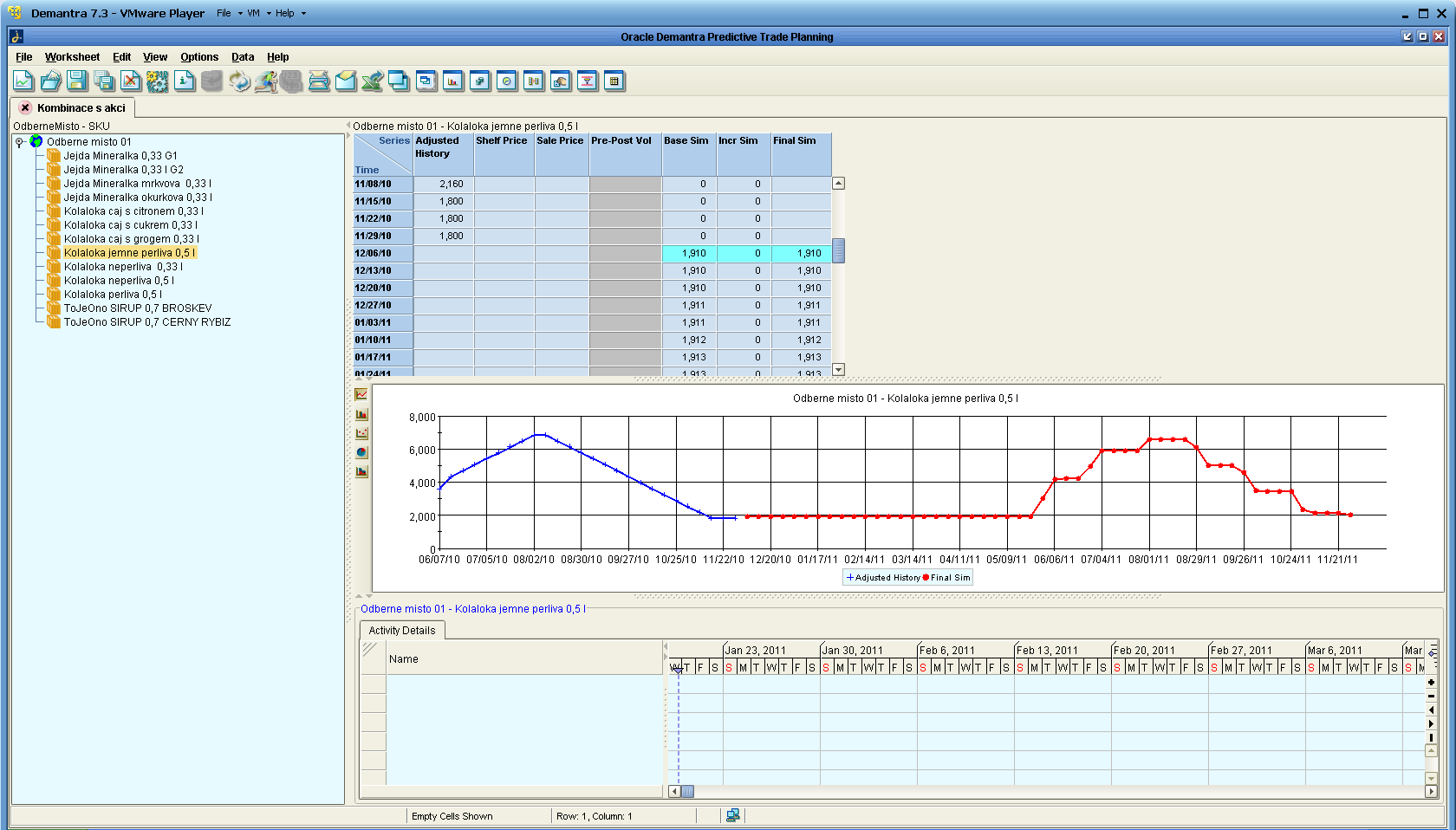The height and width of the screenshot is (830, 1456).
Task: Click Gantt horizontal scroll right arrow
Action: 1432,791
